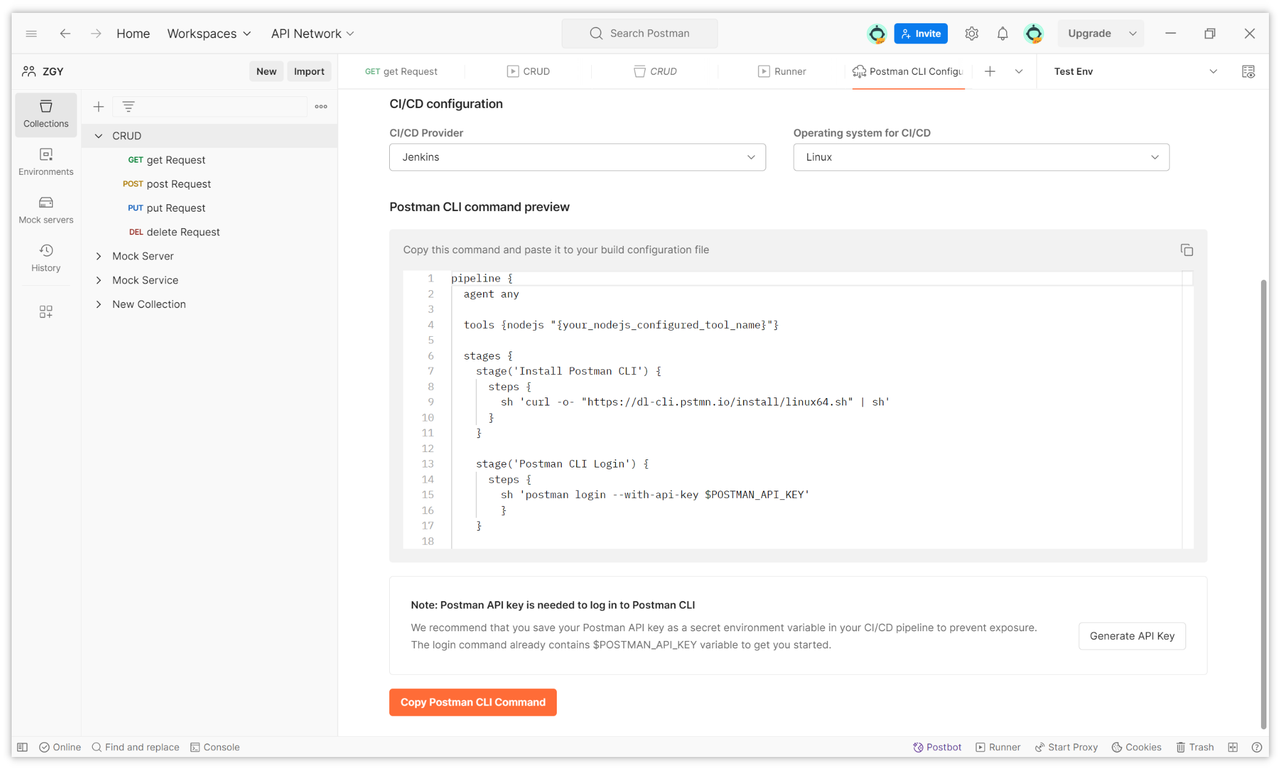The width and height of the screenshot is (1280, 768).
Task: Open the environment quick look icon
Action: coord(1248,72)
